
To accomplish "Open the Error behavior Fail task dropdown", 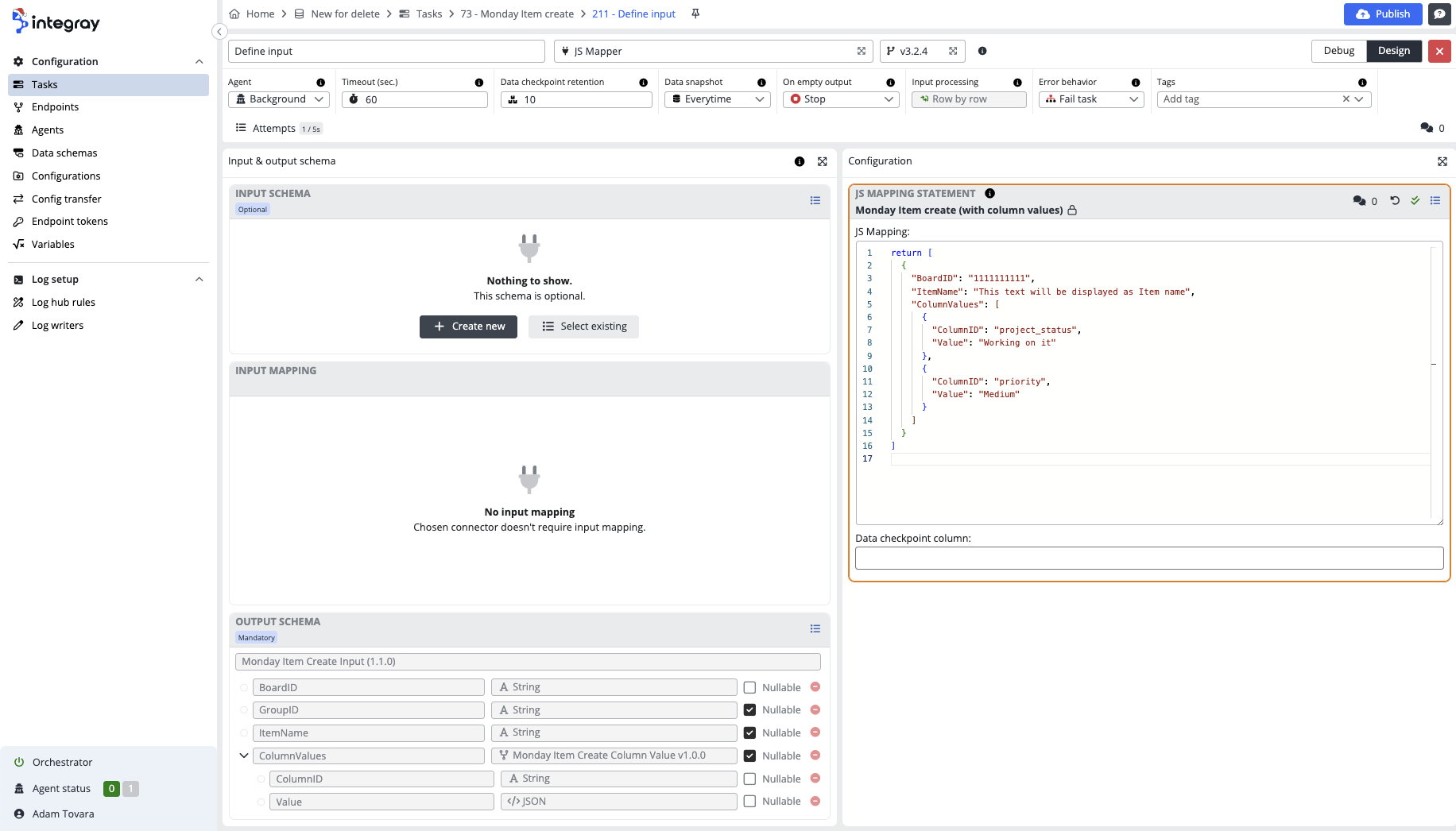I will pos(1090,99).
